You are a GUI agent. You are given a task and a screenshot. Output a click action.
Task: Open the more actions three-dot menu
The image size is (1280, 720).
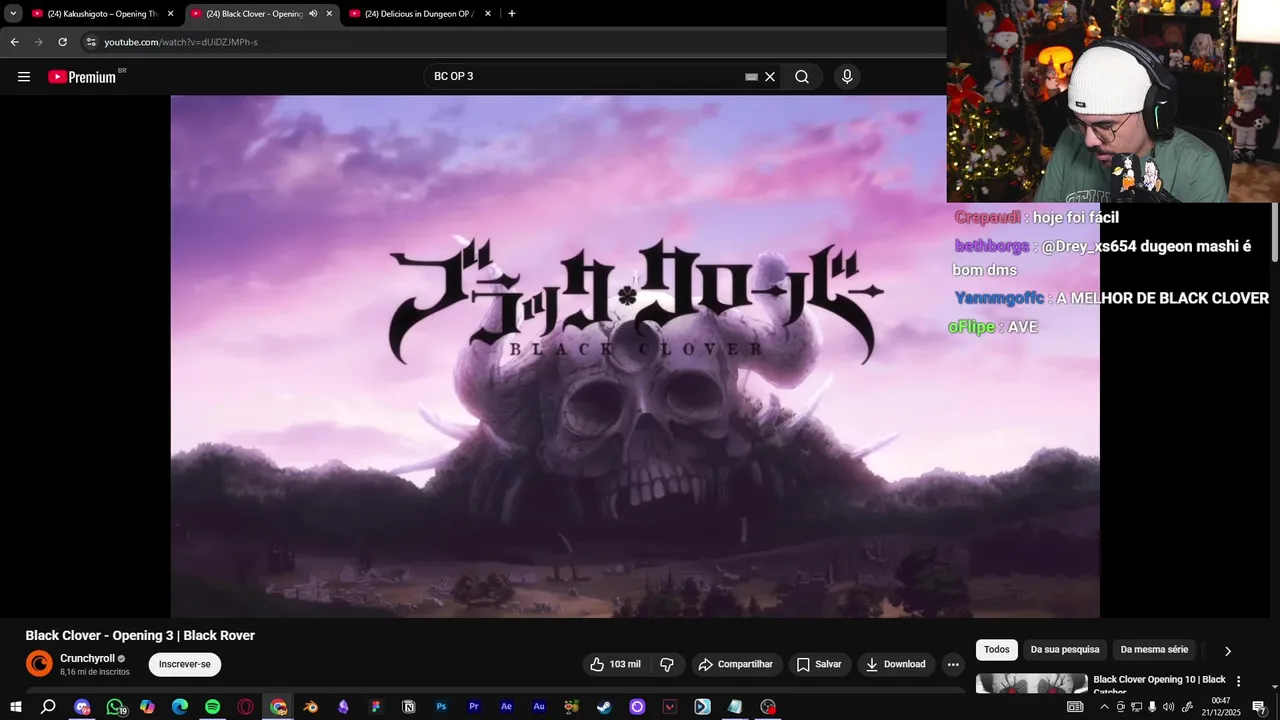coord(953,664)
